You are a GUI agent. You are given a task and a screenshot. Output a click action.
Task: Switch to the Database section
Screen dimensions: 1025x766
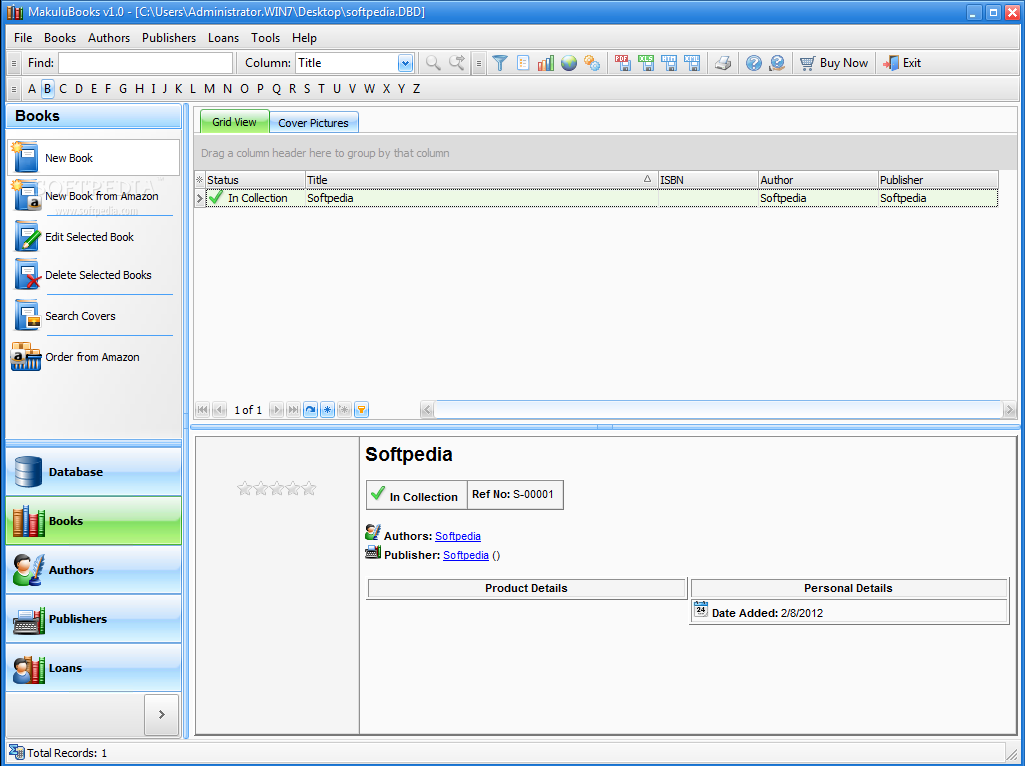pyautogui.click(x=93, y=471)
